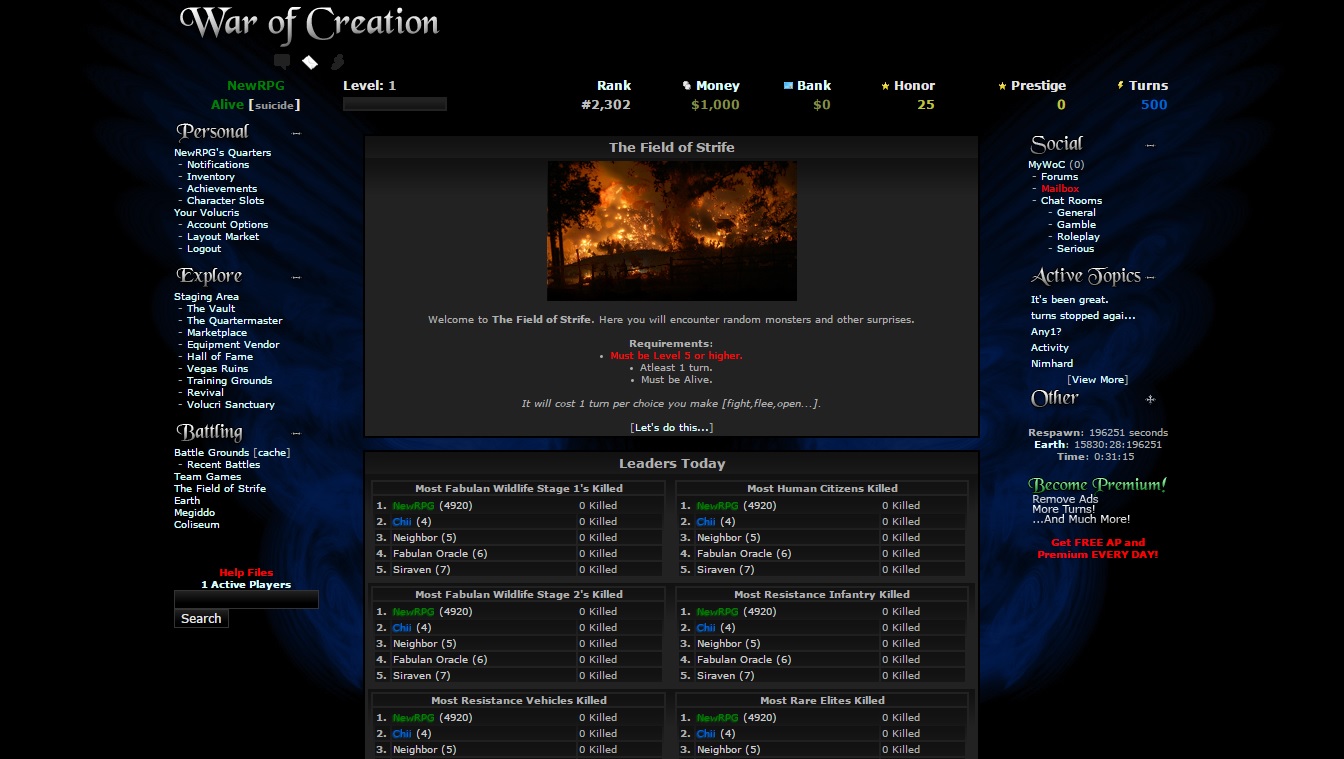Click the star icon beside Prestige
The image size is (1344, 759).
coord(1002,86)
